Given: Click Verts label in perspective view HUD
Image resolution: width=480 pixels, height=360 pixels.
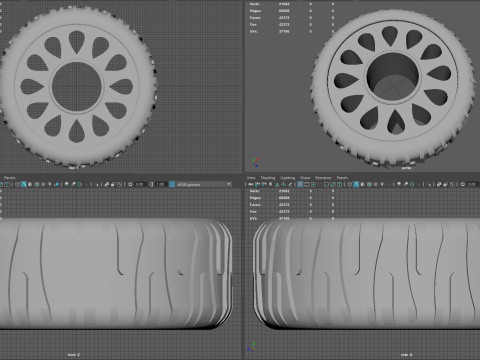Looking at the screenshot, I should 254,4.
